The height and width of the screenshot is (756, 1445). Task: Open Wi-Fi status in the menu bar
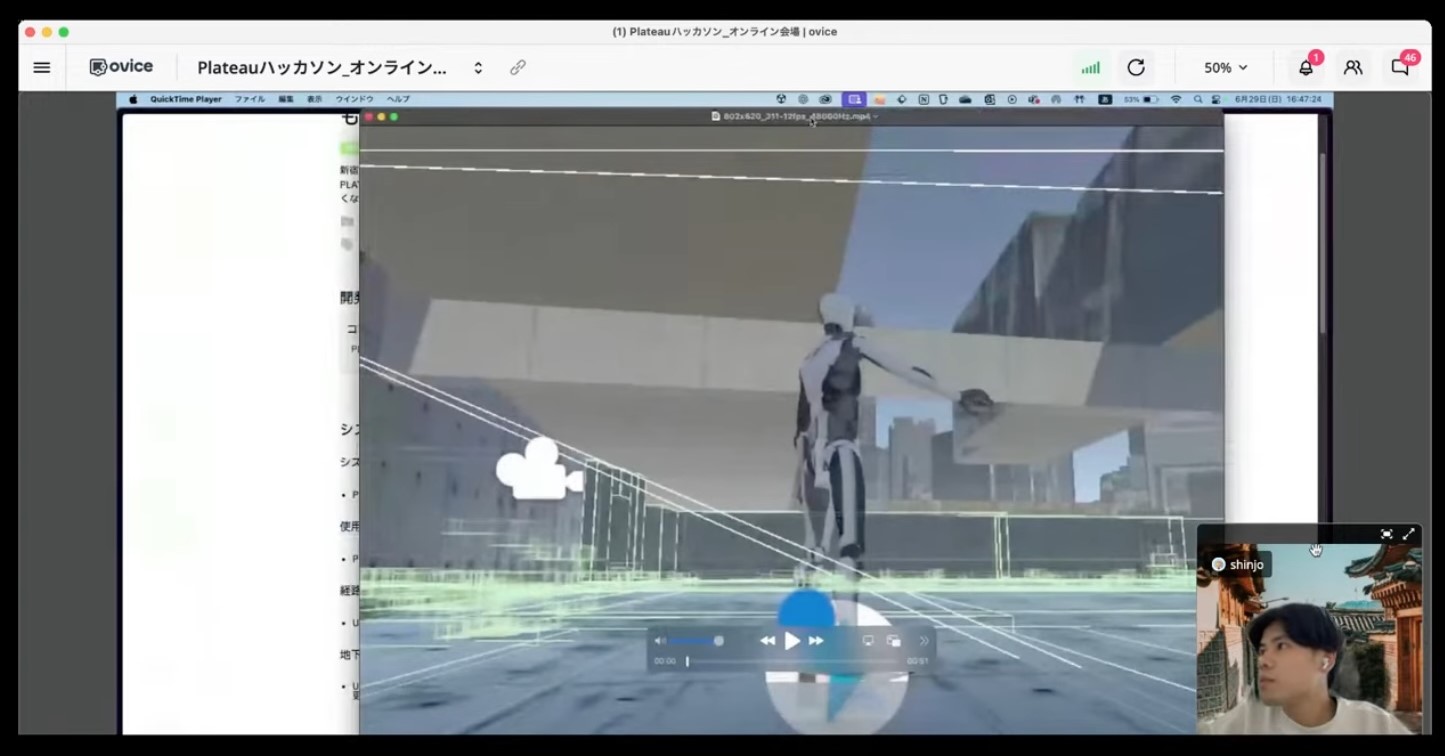(x=1176, y=99)
